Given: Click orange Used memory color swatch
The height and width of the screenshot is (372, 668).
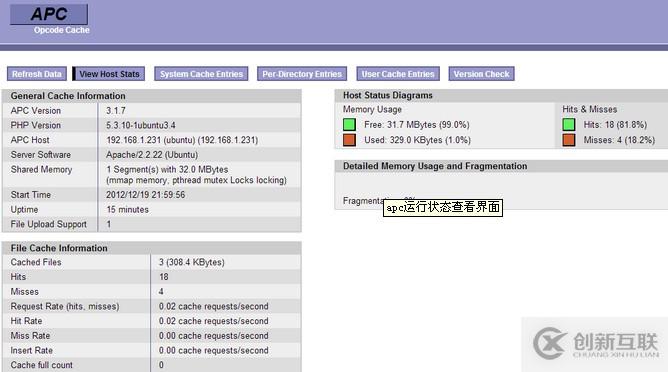Looking at the screenshot, I should (349, 140).
